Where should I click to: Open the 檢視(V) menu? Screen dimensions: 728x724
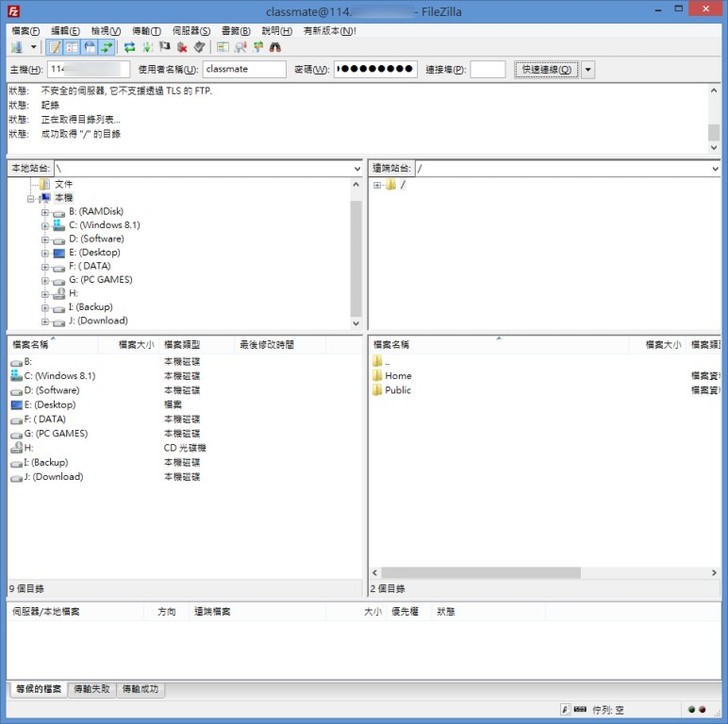[106, 31]
